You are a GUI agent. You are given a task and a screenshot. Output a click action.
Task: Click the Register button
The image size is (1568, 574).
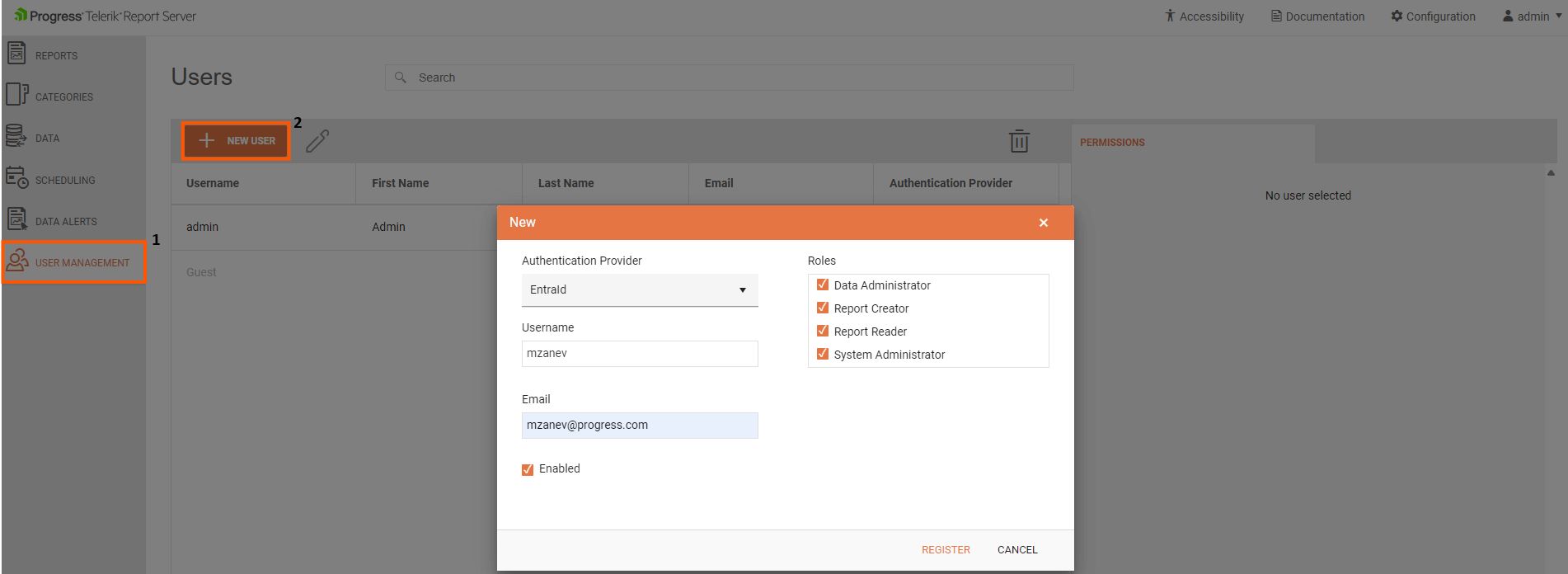[x=946, y=550]
